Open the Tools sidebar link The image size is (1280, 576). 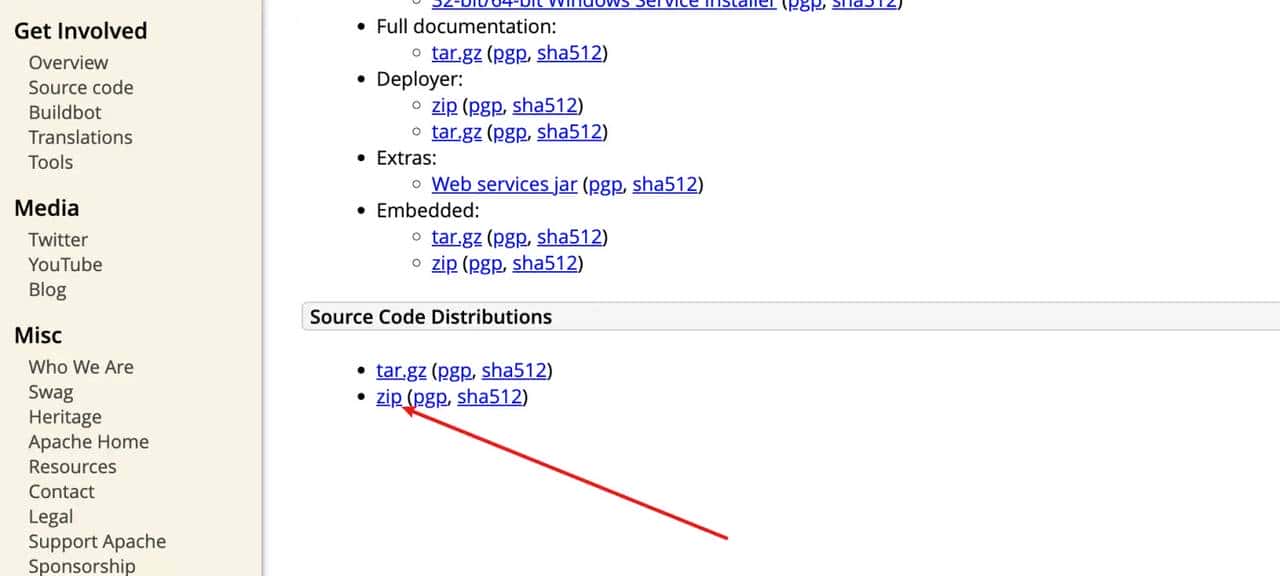(51, 162)
